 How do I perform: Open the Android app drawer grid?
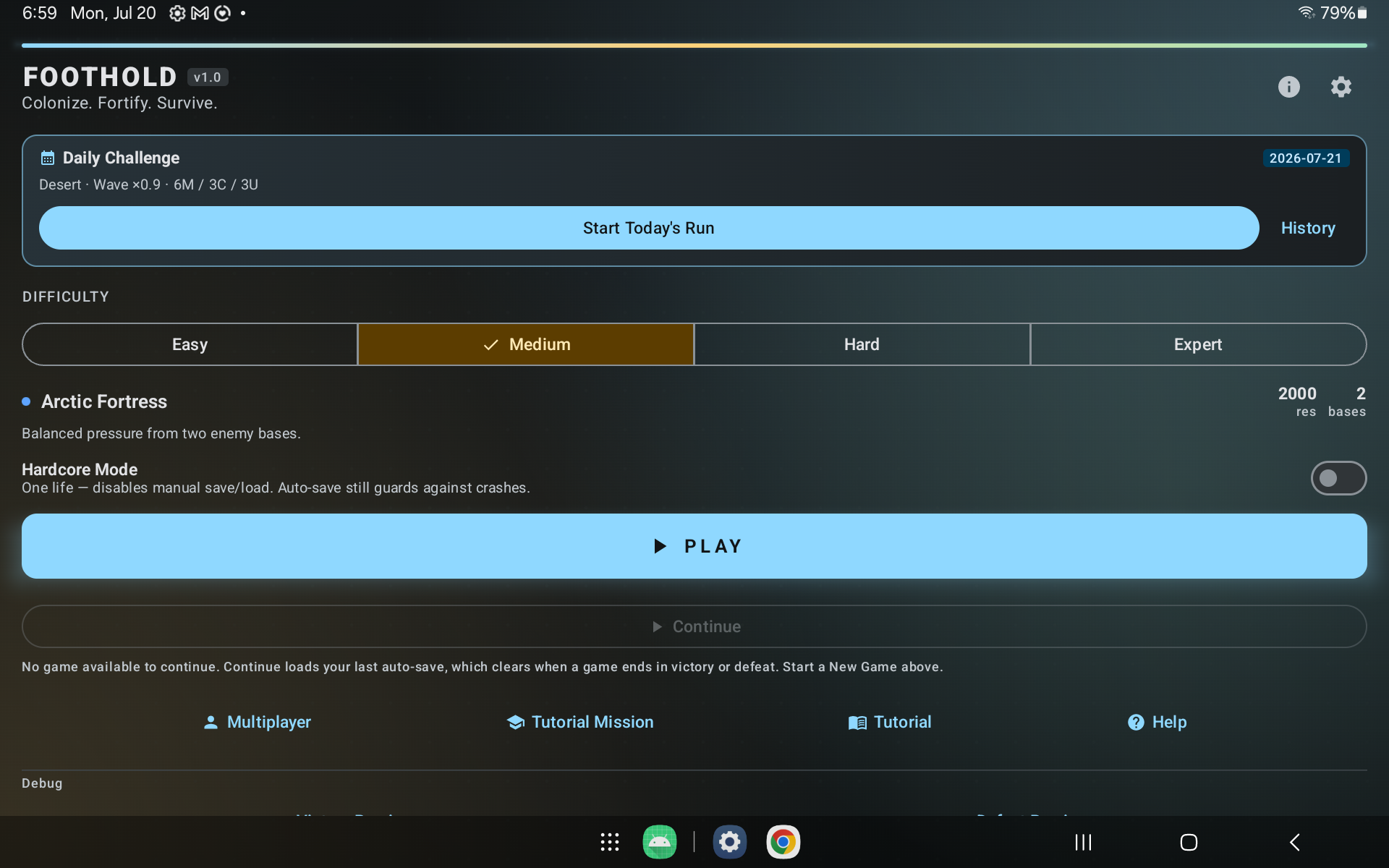click(610, 842)
